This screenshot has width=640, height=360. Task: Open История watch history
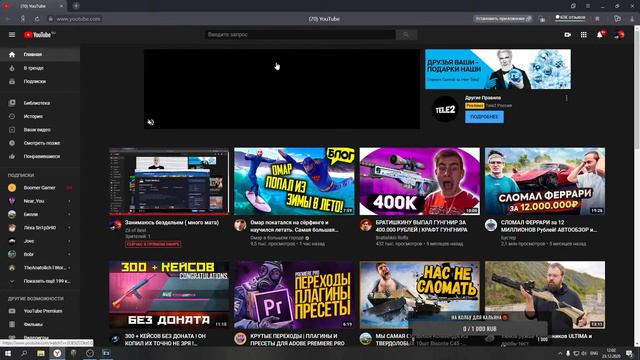pos(40,116)
